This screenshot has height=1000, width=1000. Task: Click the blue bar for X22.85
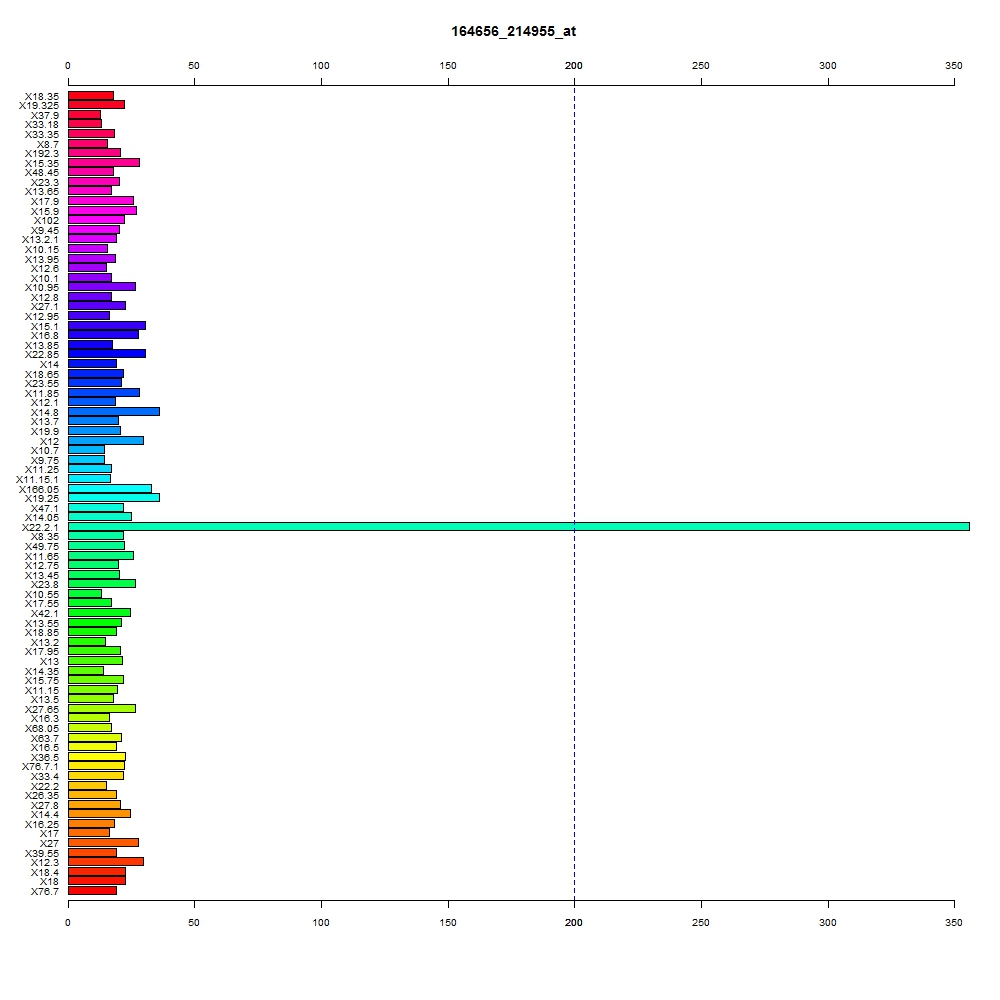pos(107,353)
